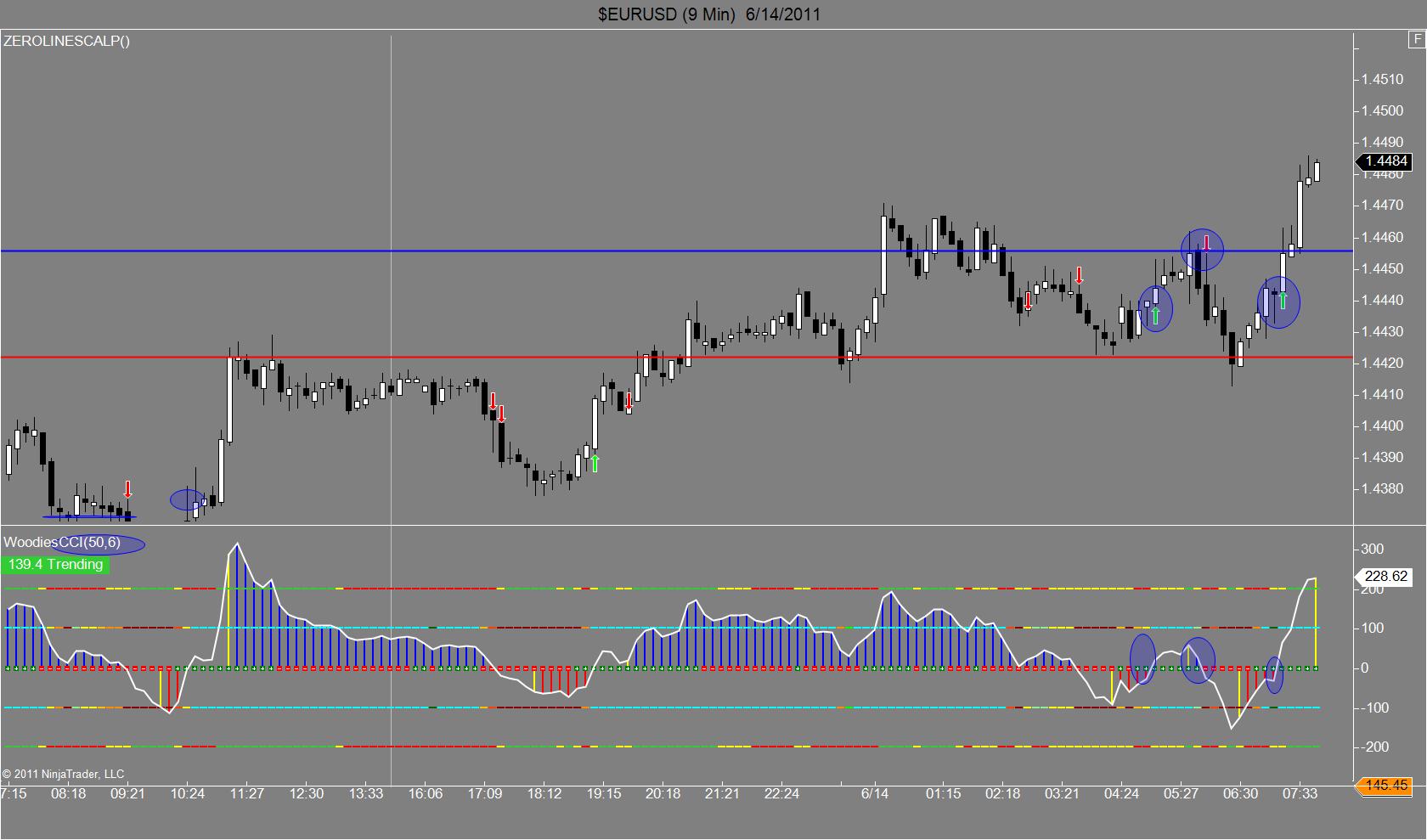The width and height of the screenshot is (1427, 840).
Task: Click the 1.4510 price axis label
Action: (x=1382, y=79)
